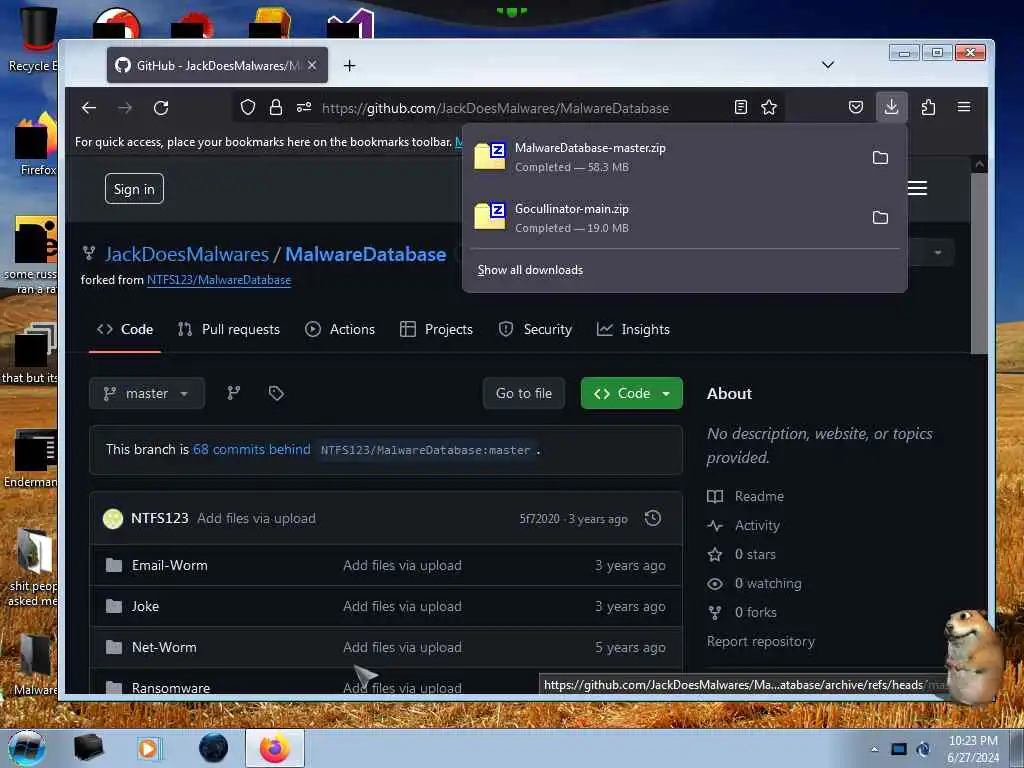Open commit 5f72020 link

[539, 519]
